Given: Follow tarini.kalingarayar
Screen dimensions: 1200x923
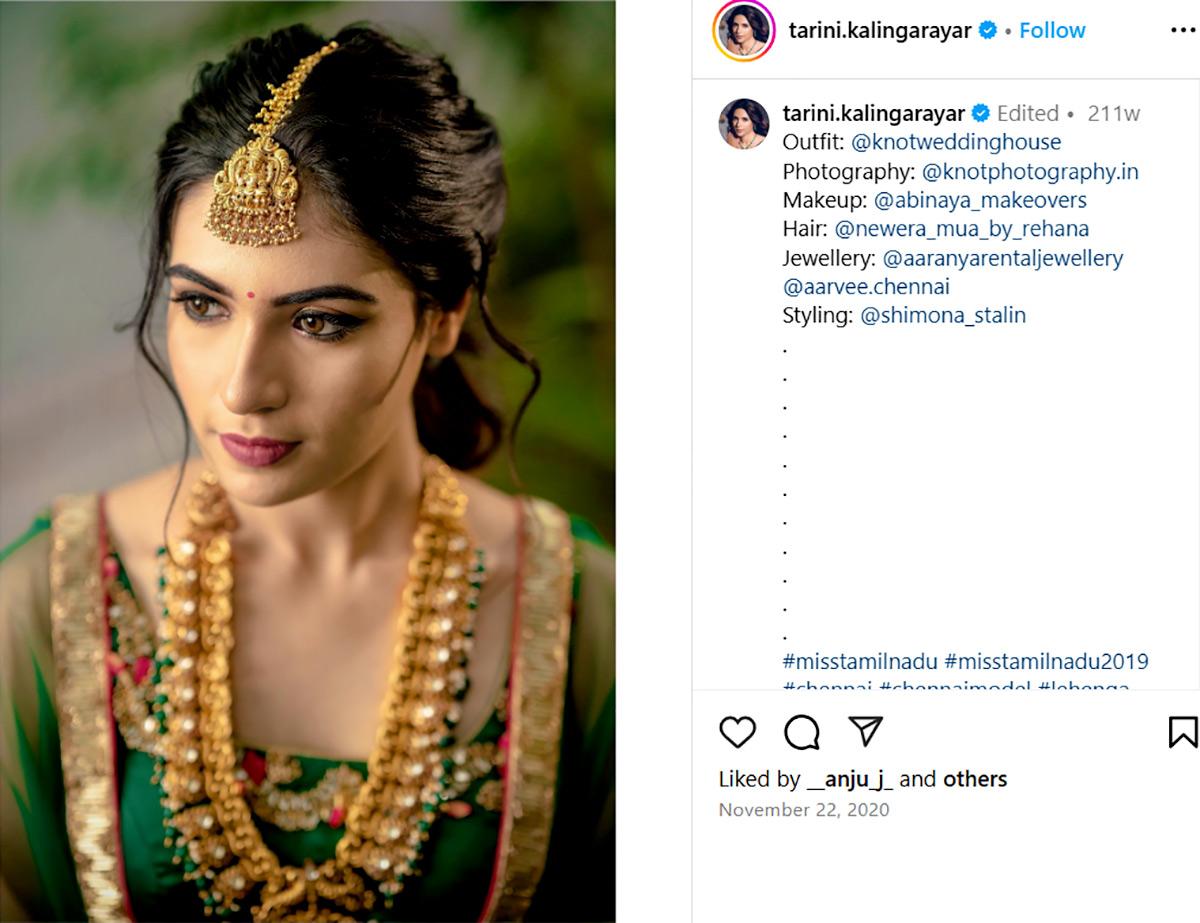Looking at the screenshot, I should [x=1052, y=30].
